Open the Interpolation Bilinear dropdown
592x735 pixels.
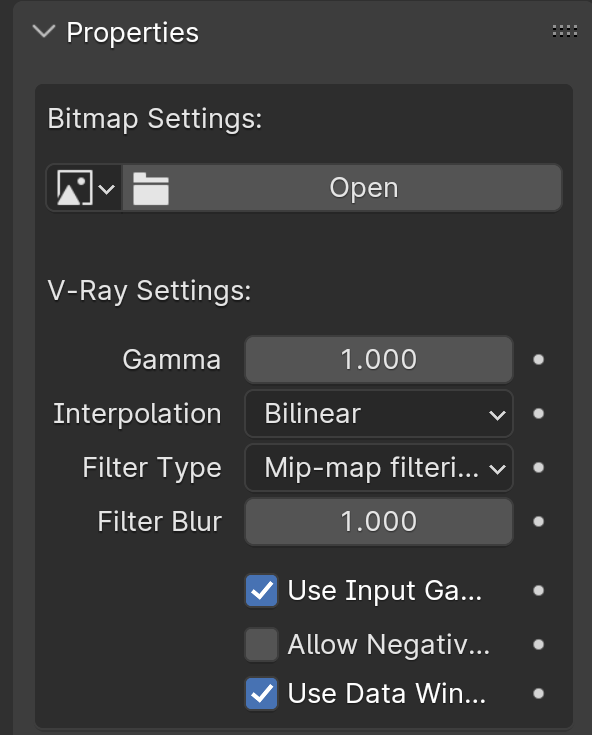tap(379, 413)
